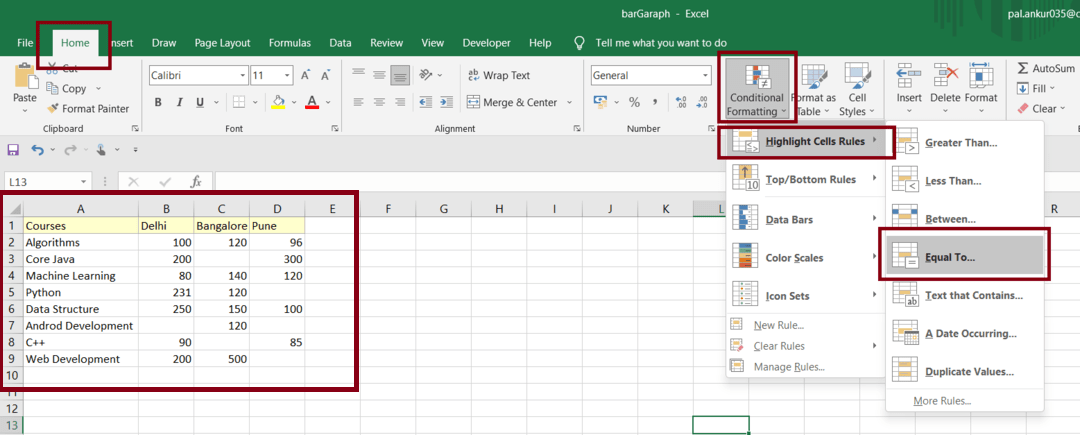Click Decrease Decimal icon
Viewport: 1080px width, 435px height.
point(702,103)
